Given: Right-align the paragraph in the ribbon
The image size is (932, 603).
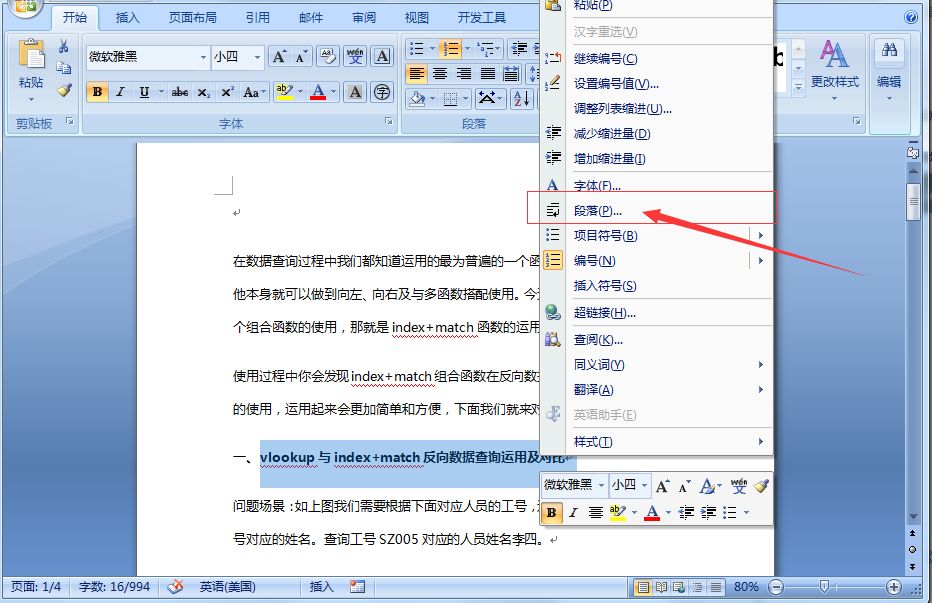Looking at the screenshot, I should coord(464,74).
